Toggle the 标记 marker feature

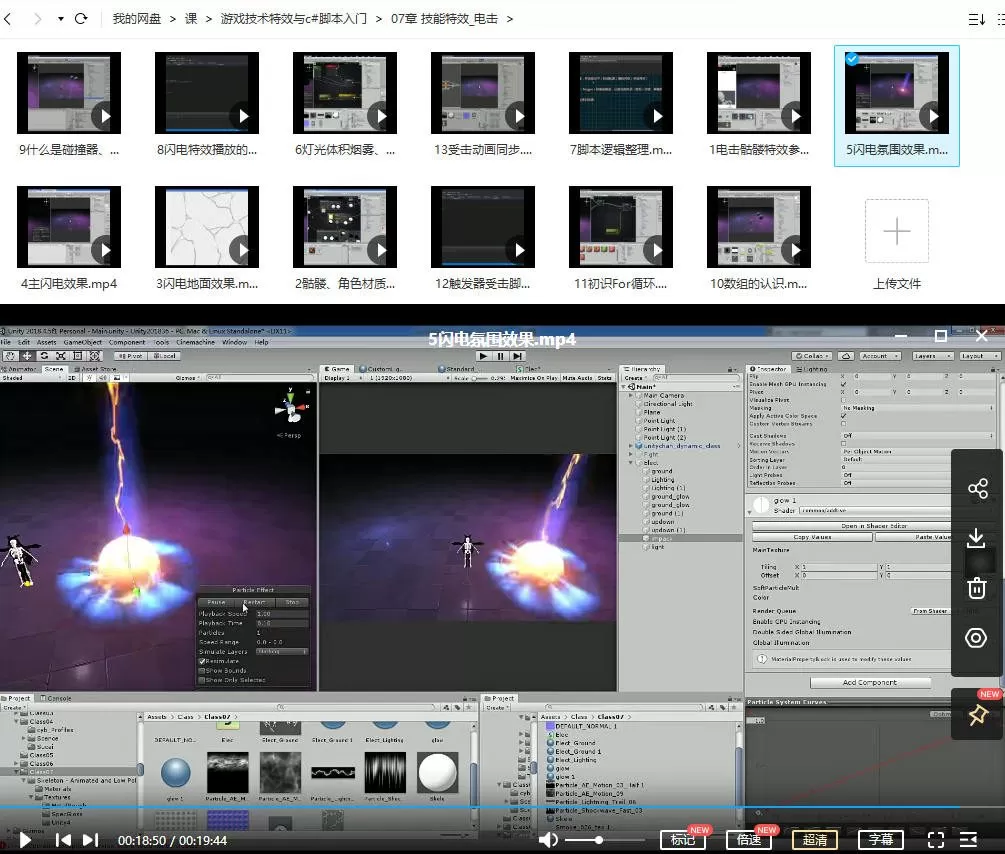(x=682, y=840)
